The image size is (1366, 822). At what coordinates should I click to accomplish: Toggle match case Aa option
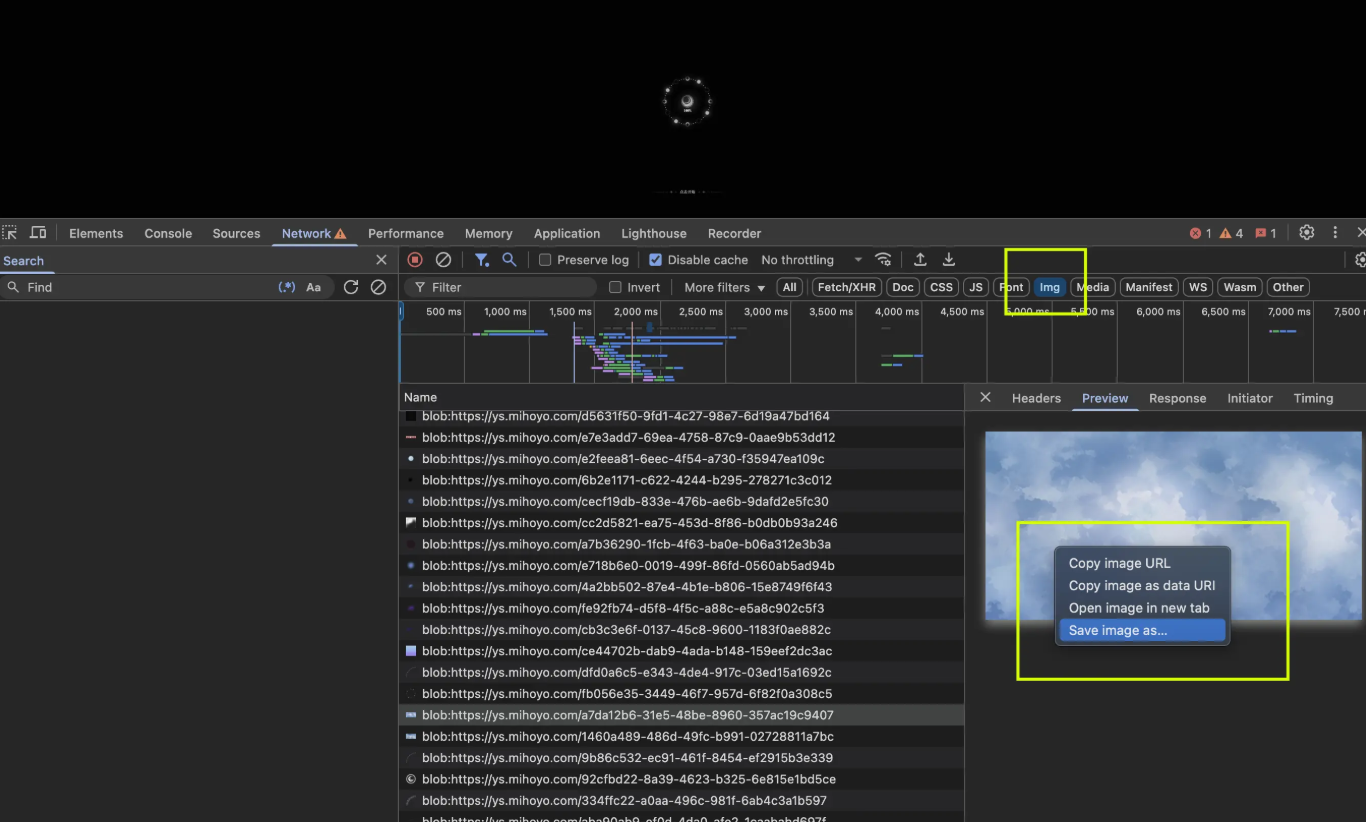point(313,287)
